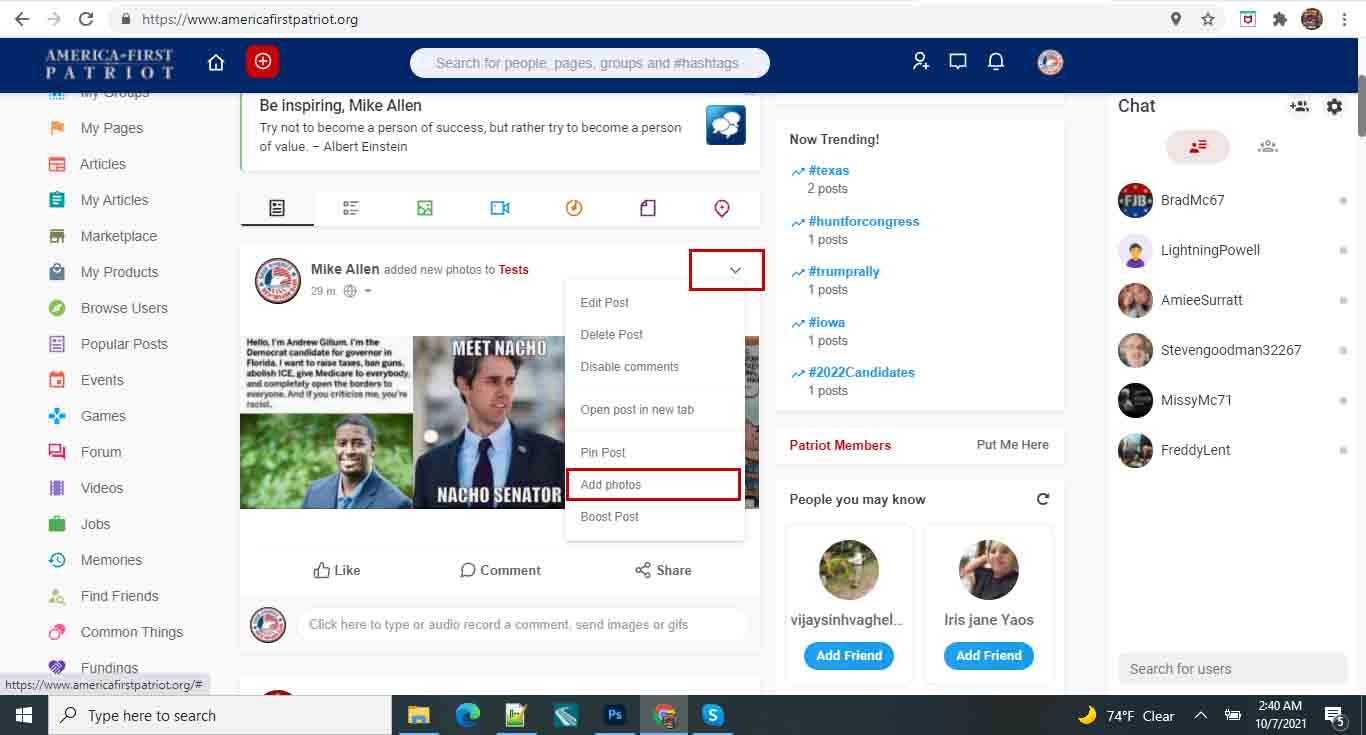The width and height of the screenshot is (1366, 735).
Task: Expand the post options chevron dropdown
Action: pyautogui.click(x=735, y=271)
